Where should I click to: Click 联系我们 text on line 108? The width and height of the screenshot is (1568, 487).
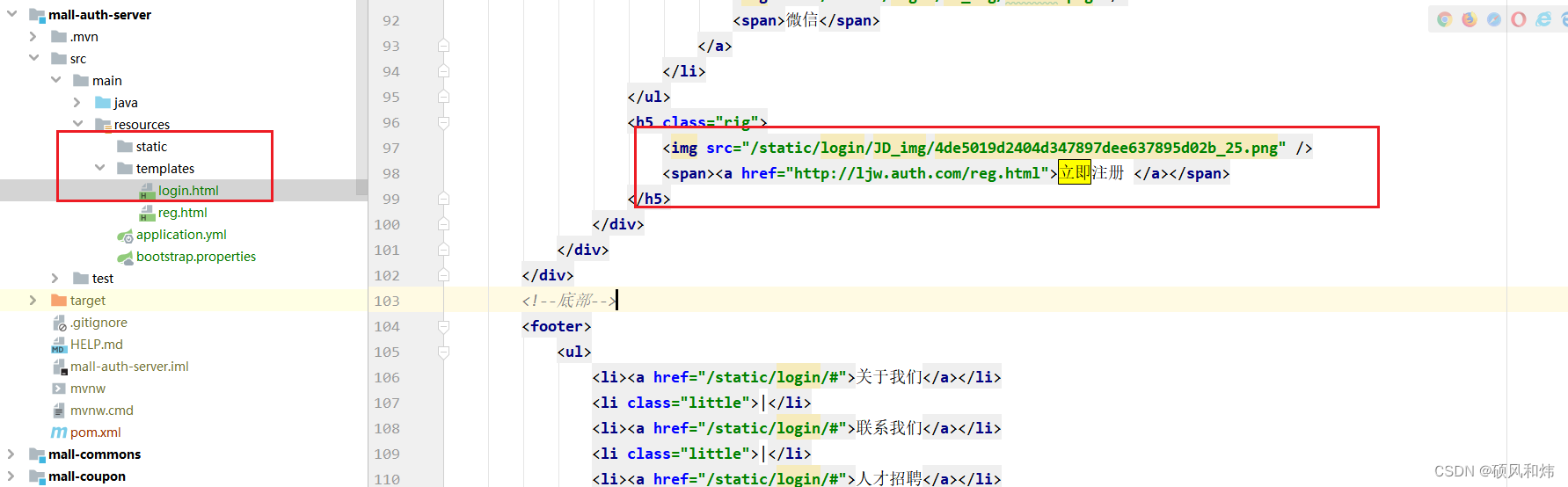(889, 428)
